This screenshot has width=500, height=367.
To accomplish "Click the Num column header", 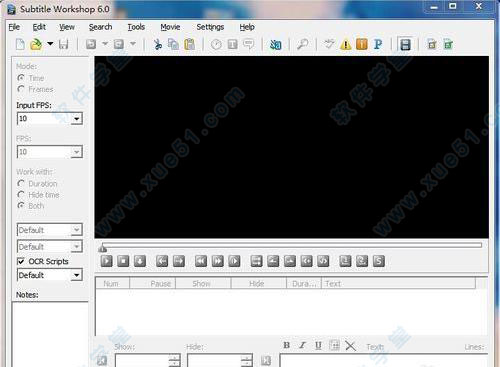I will click(112, 283).
